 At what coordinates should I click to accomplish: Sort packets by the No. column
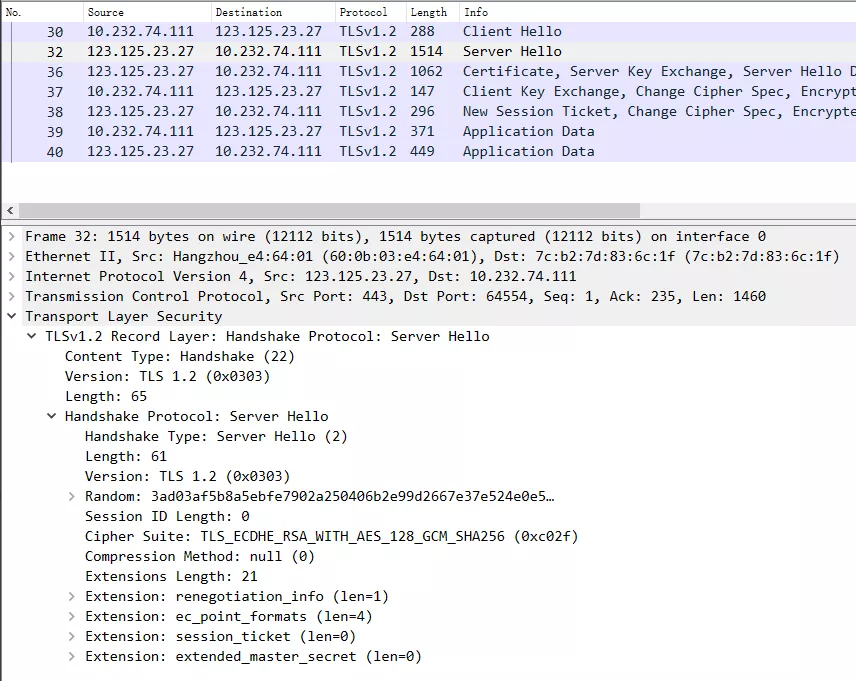(x=42, y=12)
